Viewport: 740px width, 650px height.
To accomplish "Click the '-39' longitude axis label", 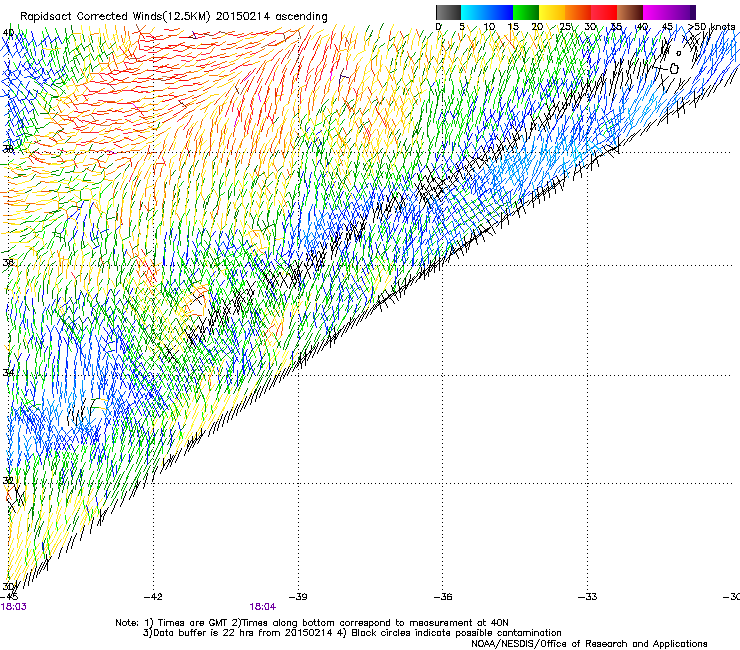I will tap(298, 597).
